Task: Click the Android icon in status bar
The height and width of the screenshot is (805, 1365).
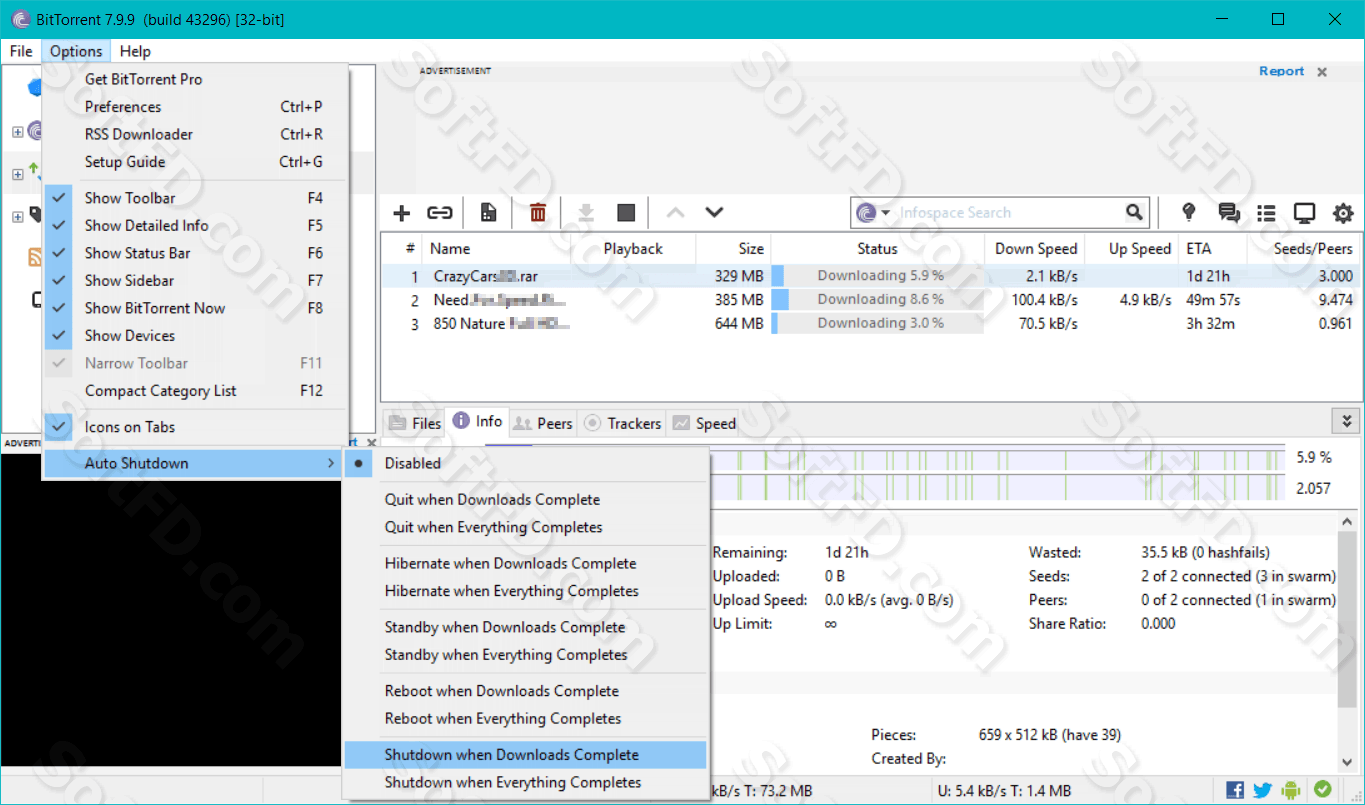Action: [x=1292, y=790]
